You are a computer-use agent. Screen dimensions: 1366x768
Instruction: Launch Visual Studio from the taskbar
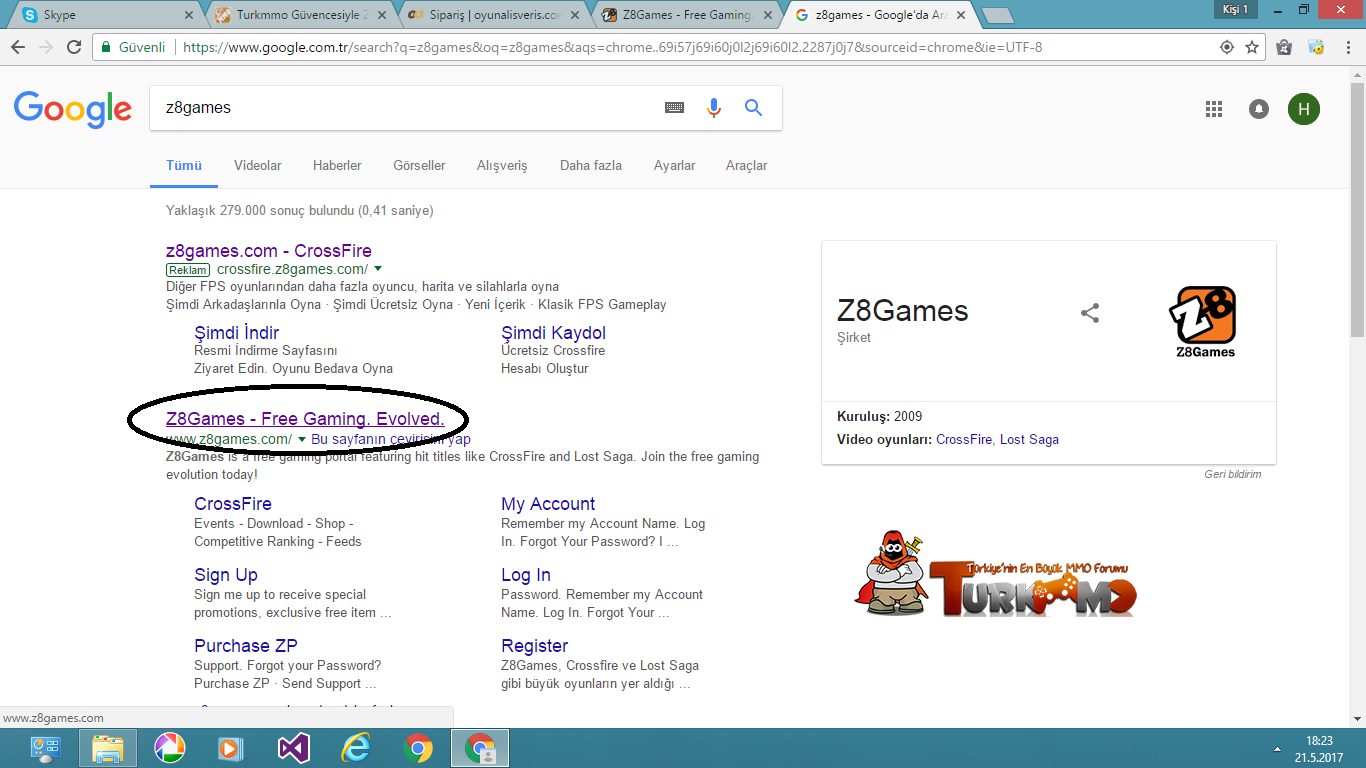[293, 748]
